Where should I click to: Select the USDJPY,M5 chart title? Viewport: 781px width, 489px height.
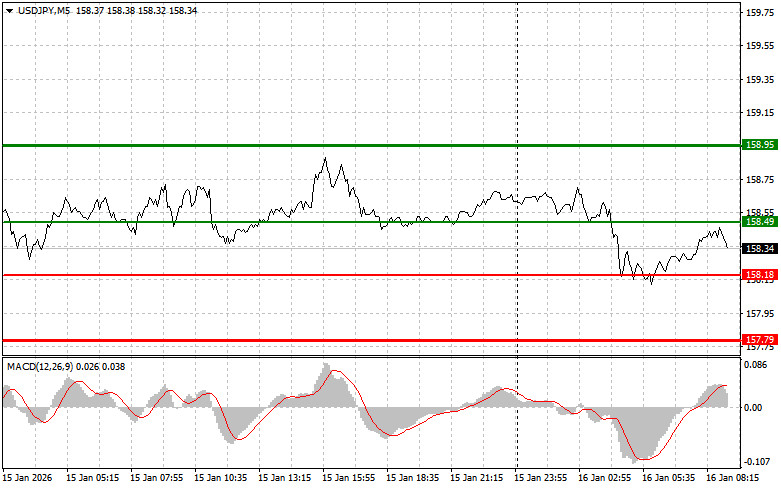[44, 11]
